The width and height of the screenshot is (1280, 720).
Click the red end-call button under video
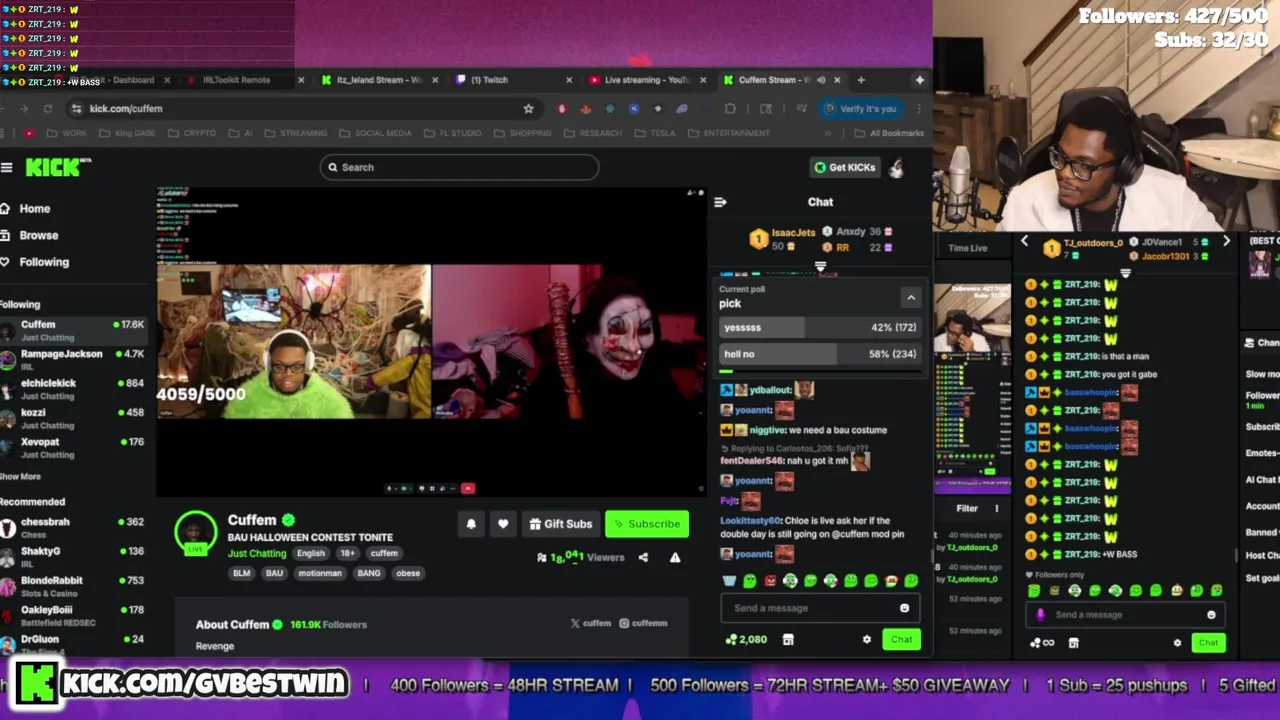467,488
